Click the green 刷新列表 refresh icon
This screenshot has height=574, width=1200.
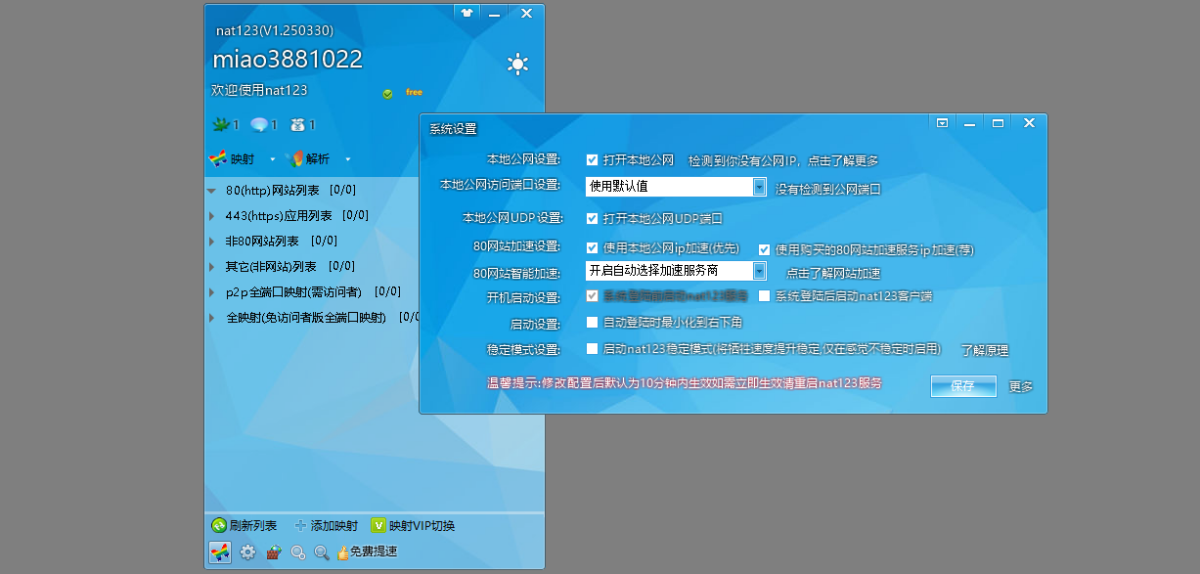[219, 525]
